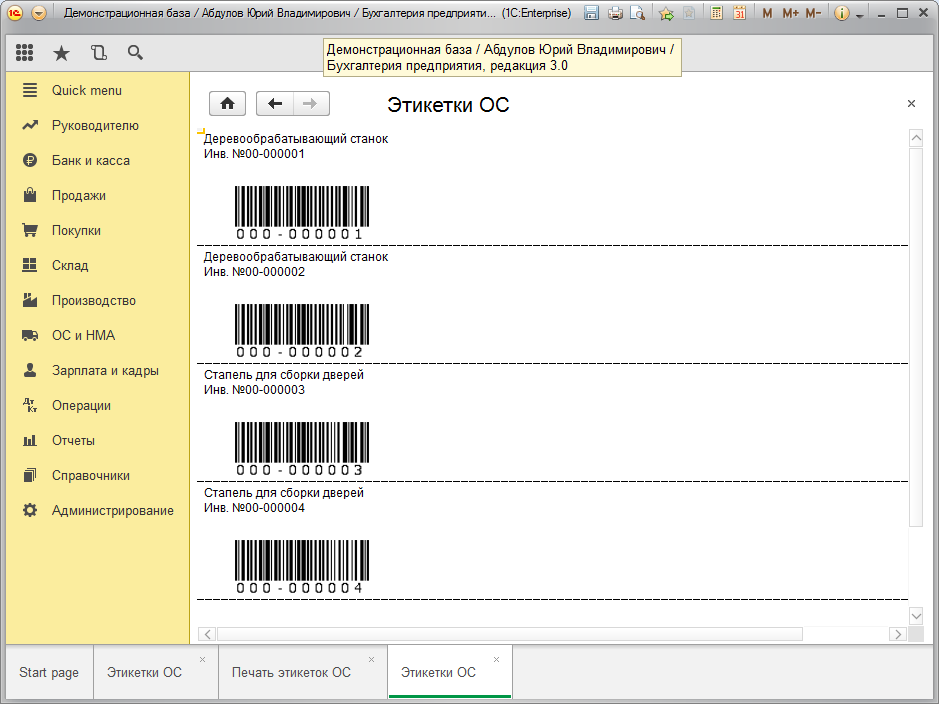Click horizontal scrollbar right arrow
Image resolution: width=939 pixels, height=704 pixels.
(897, 634)
